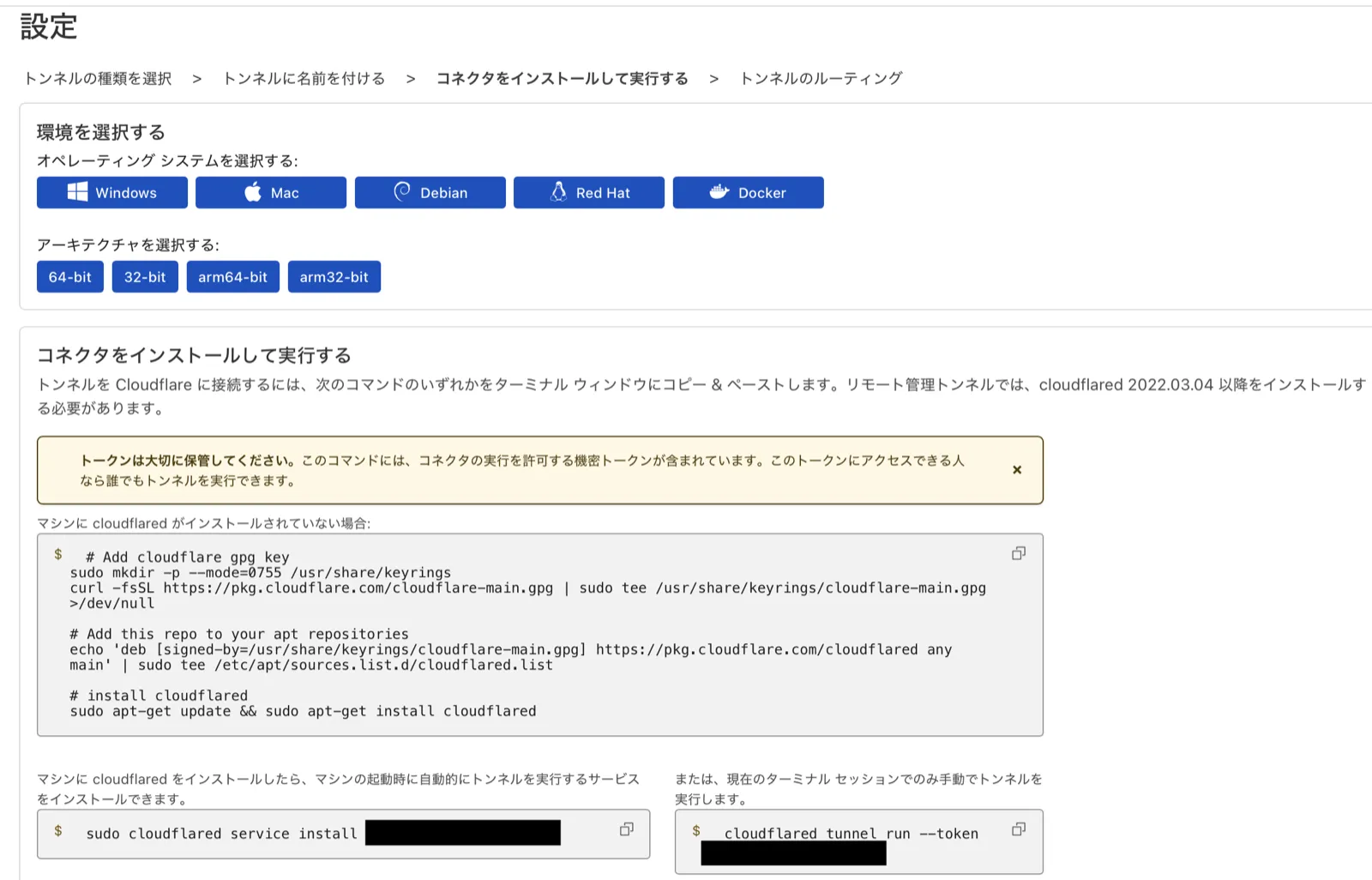Image resolution: width=1372 pixels, height=880 pixels.
Task: Select the 32-bit architecture
Action: click(145, 276)
